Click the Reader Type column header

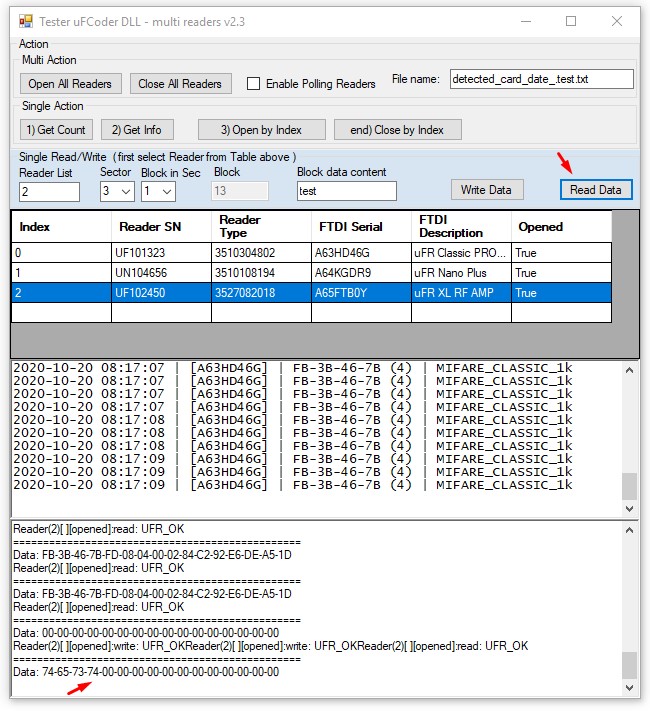(261, 227)
